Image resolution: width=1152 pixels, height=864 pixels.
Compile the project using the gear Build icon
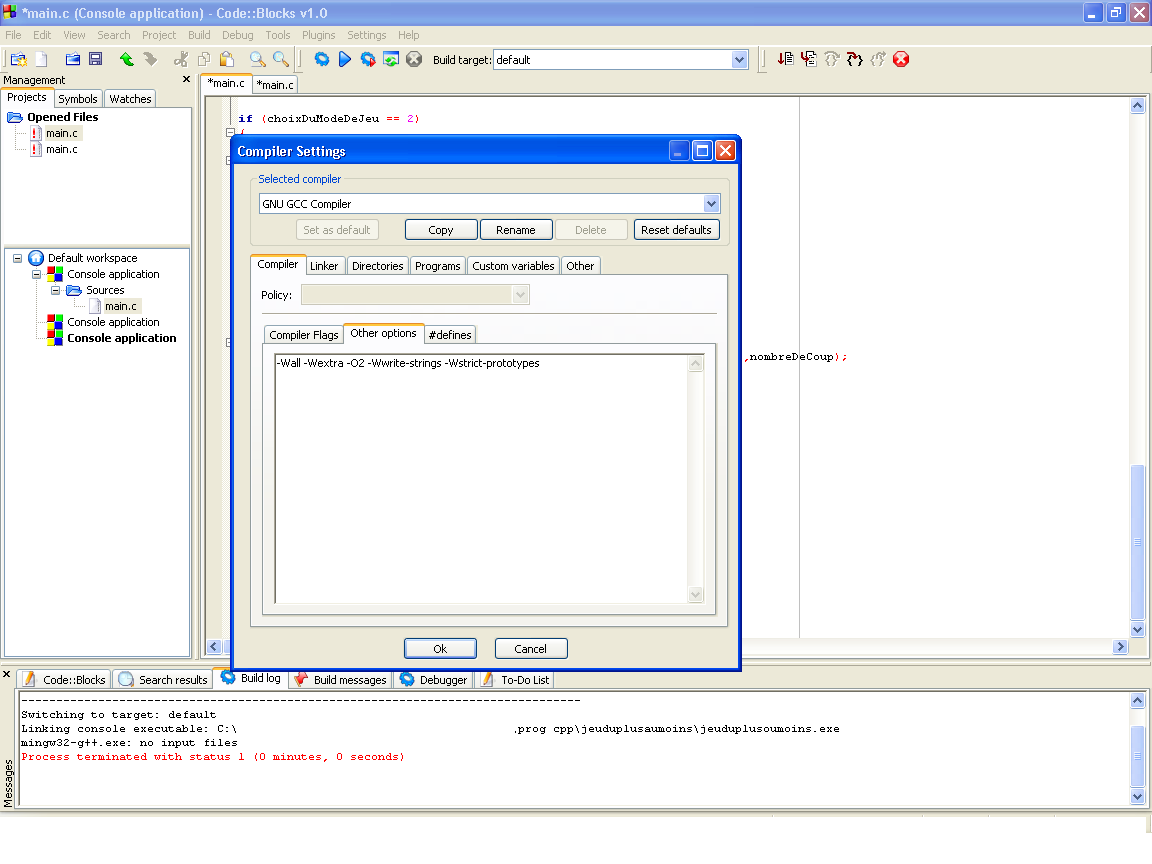tap(322, 59)
